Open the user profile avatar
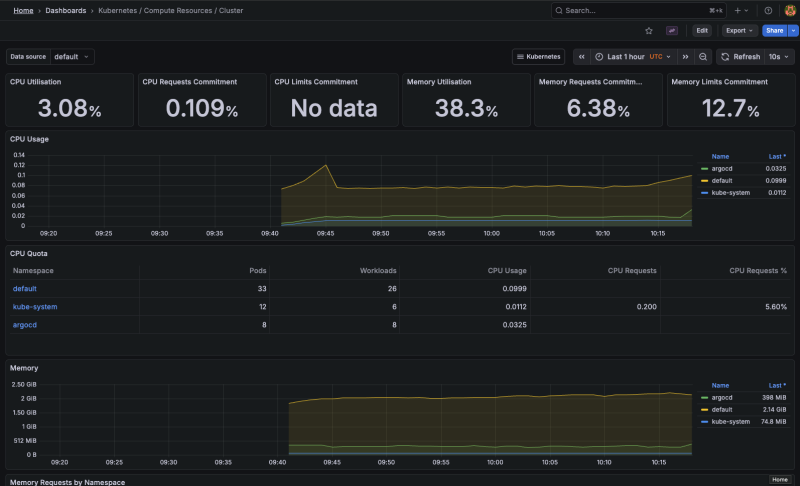 click(789, 10)
